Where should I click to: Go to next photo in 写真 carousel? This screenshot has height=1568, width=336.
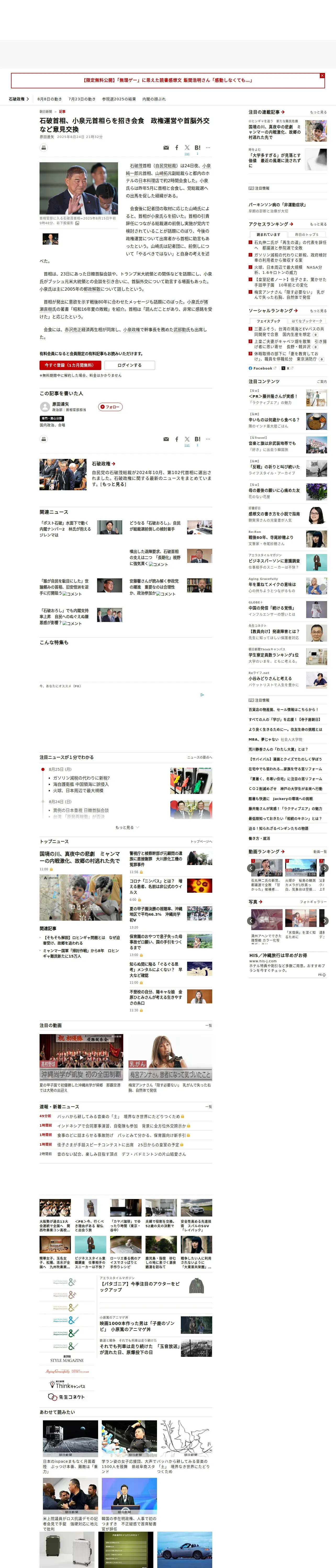pos(324,921)
